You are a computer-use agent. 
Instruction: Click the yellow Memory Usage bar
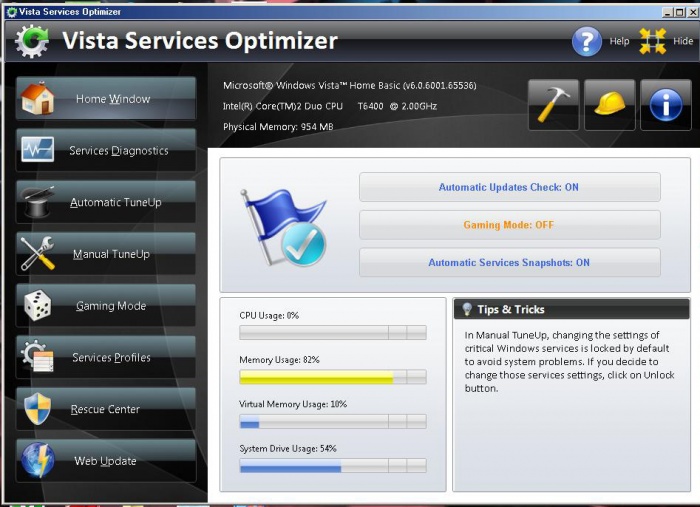[x=333, y=377]
